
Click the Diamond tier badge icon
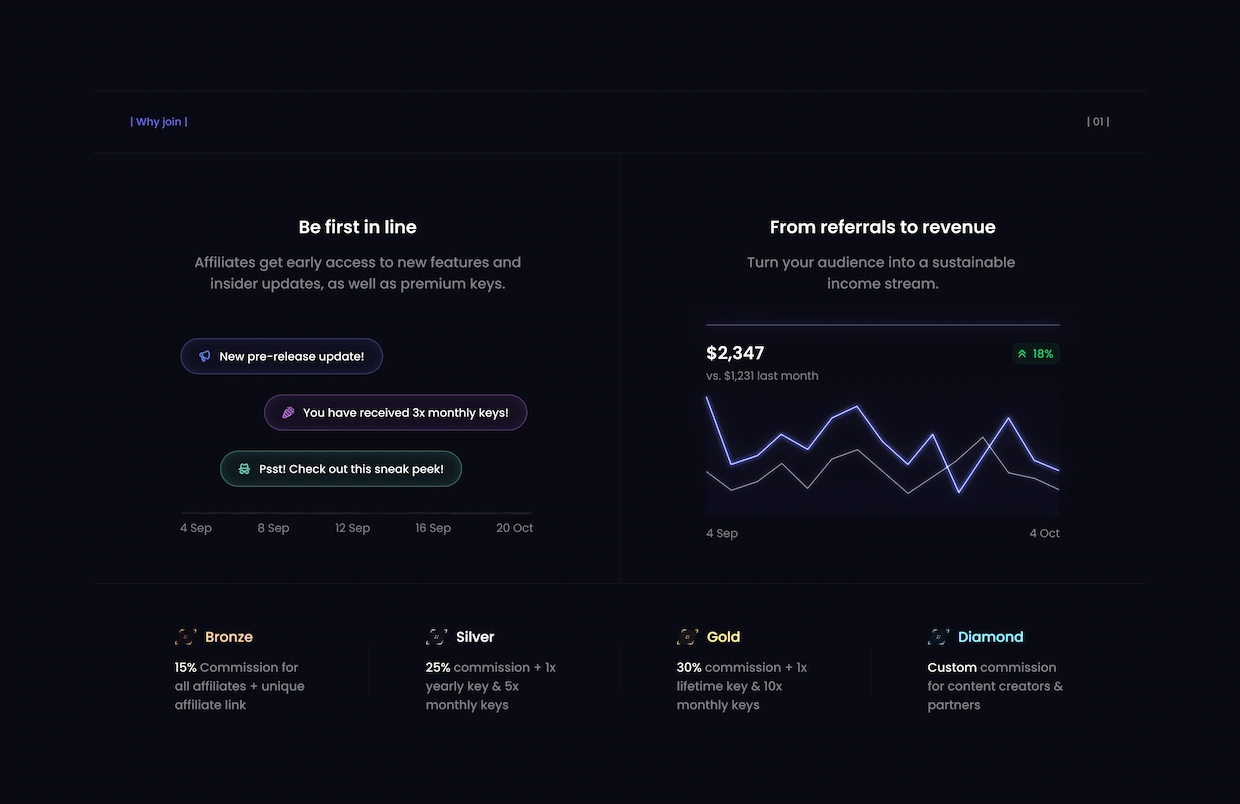(x=939, y=637)
